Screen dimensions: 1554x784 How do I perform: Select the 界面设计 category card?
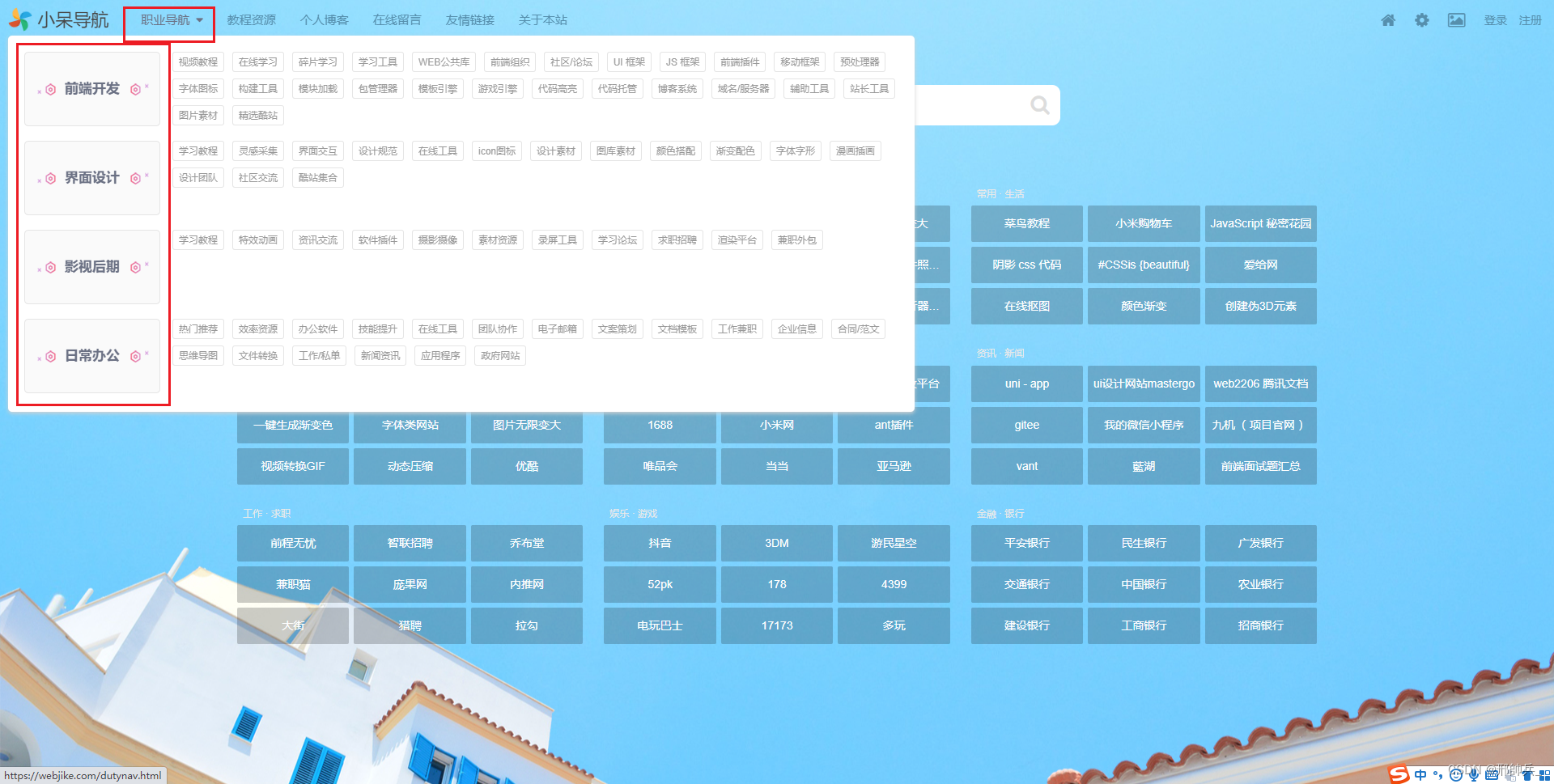[92, 178]
